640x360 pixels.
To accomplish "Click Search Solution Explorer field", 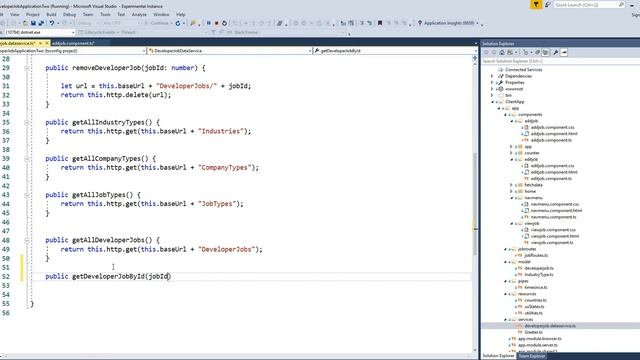I will pos(560,61).
